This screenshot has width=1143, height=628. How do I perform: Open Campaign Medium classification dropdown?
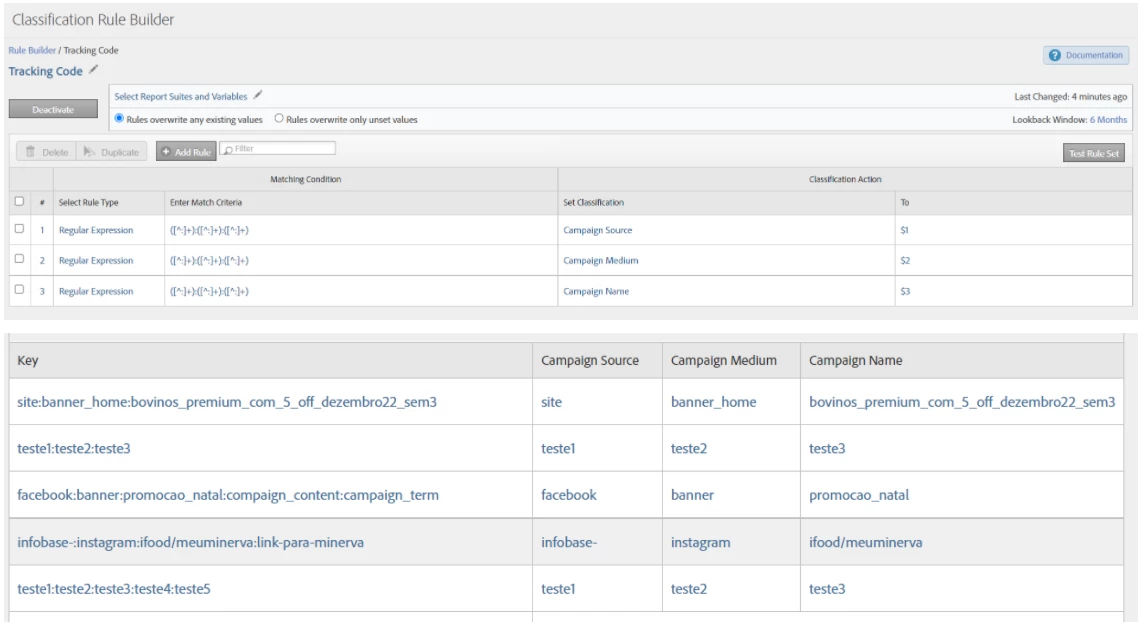(601, 261)
